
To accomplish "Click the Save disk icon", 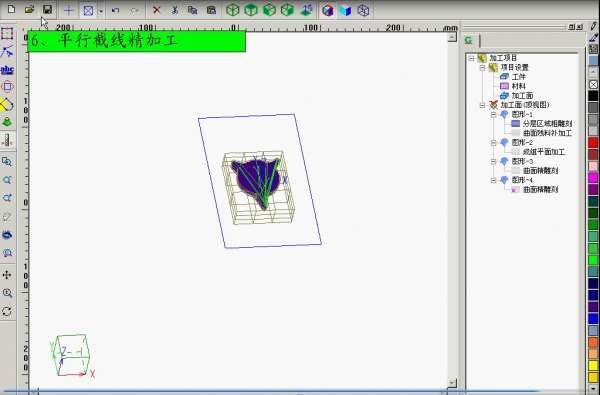I will [x=47, y=10].
